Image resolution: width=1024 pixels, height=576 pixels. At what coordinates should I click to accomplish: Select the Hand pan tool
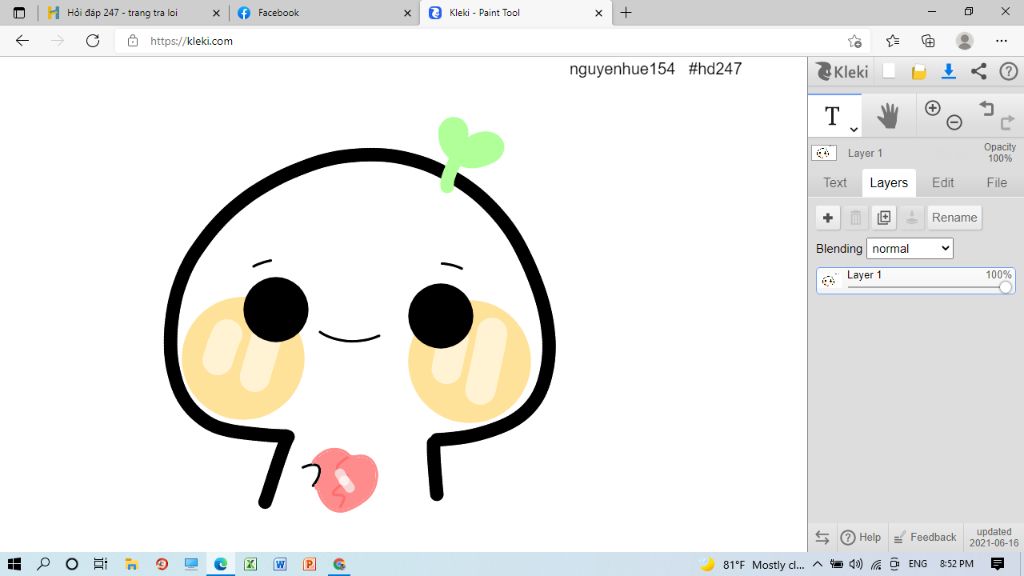click(888, 116)
